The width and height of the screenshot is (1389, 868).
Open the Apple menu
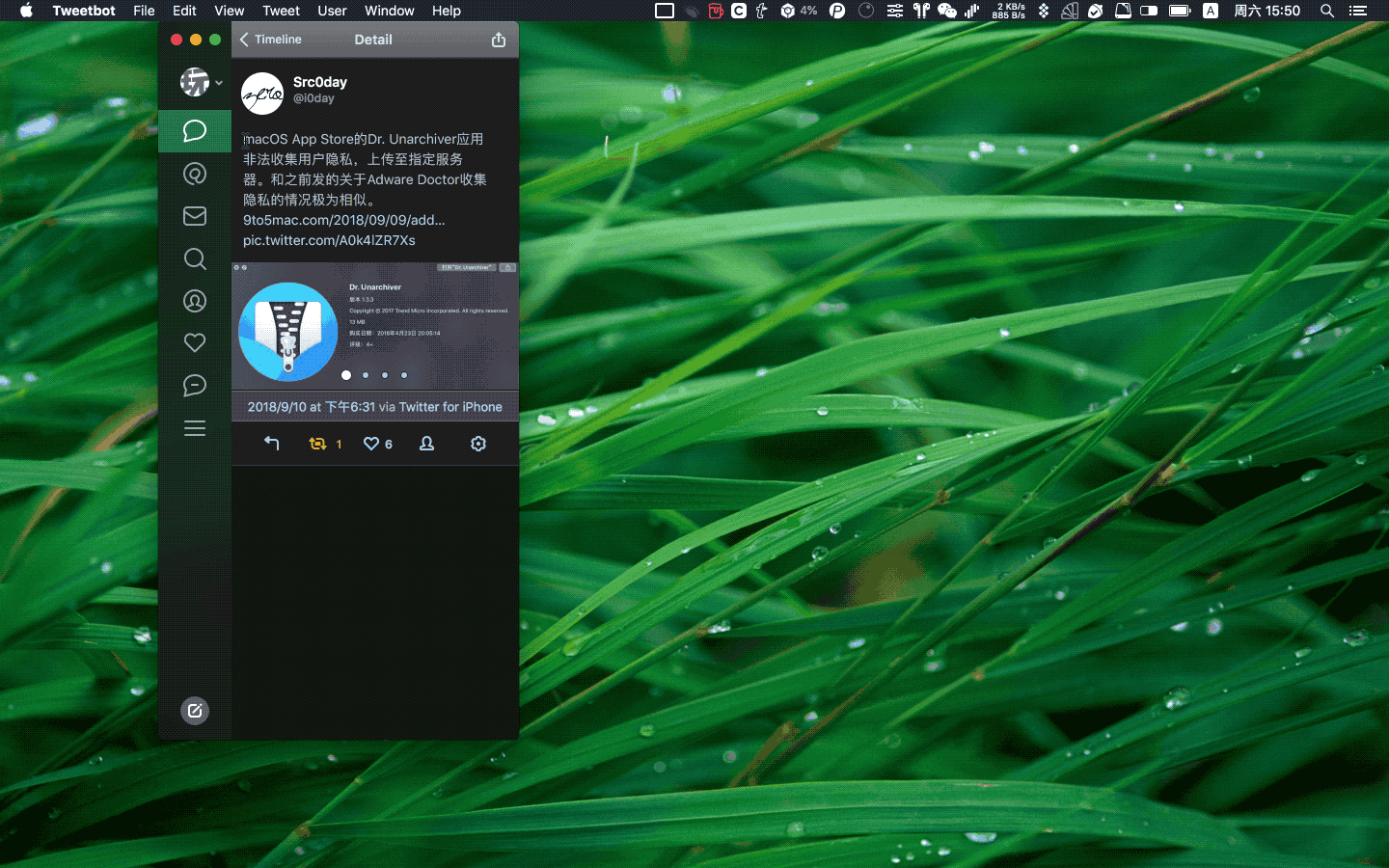pos(26,11)
